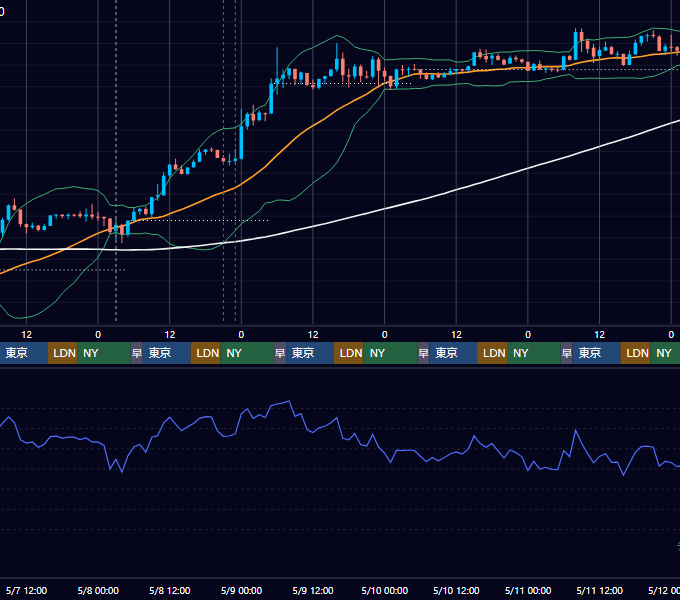The height and width of the screenshot is (600, 680).
Task: Click the 5/10 00:00 date label
Action: (x=385, y=590)
